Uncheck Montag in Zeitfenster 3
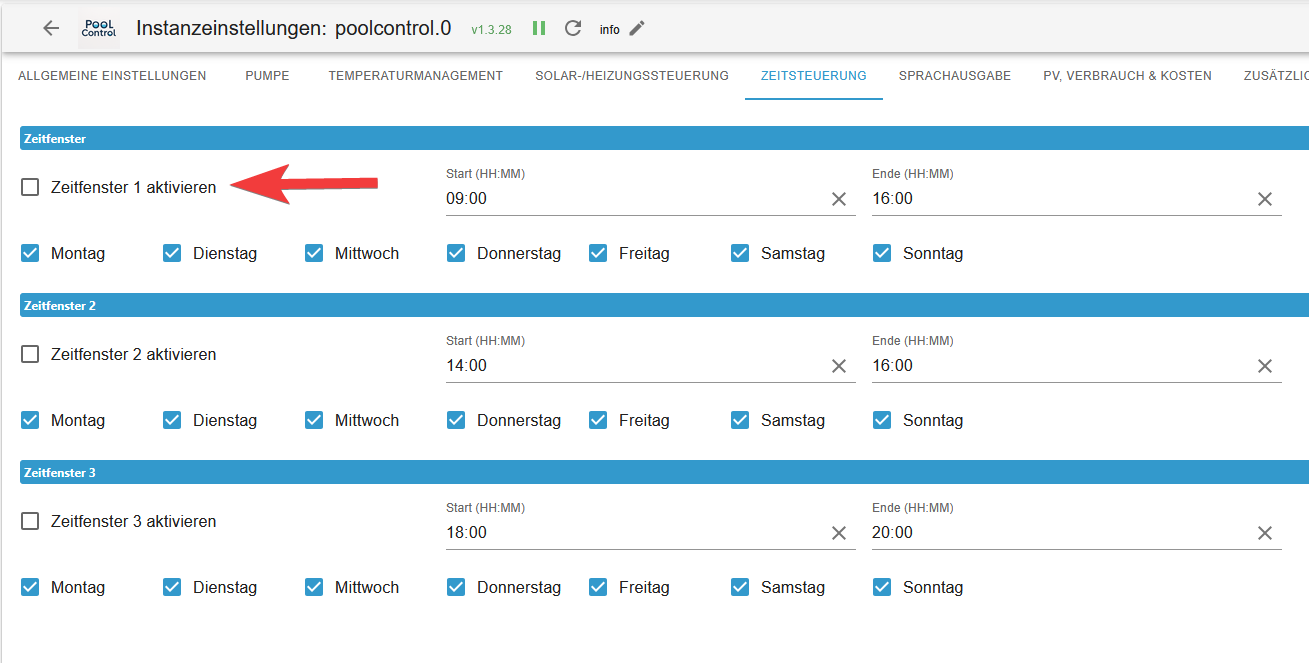The image size is (1309, 663). point(30,587)
